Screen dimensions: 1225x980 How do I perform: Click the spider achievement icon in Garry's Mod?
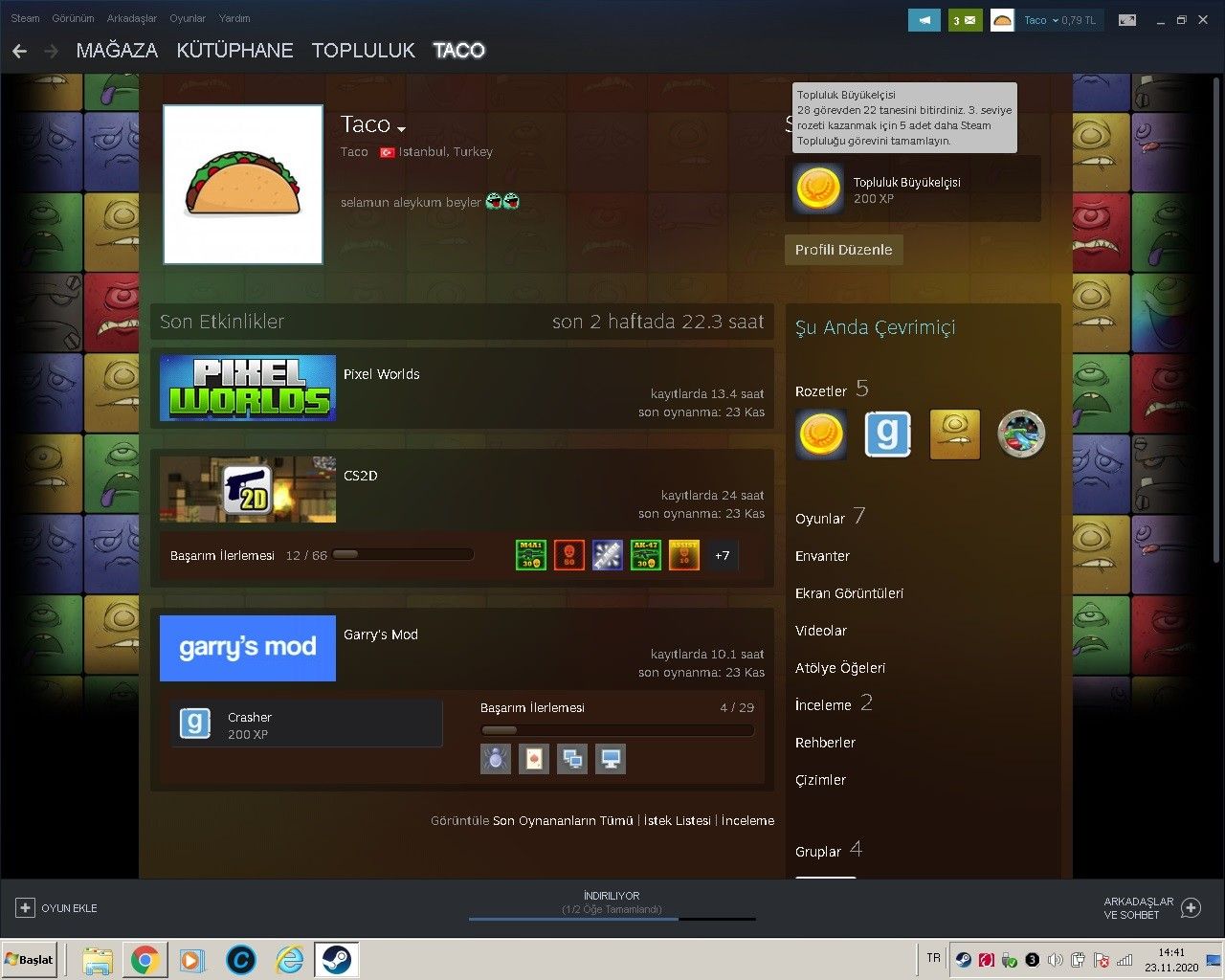click(x=496, y=760)
